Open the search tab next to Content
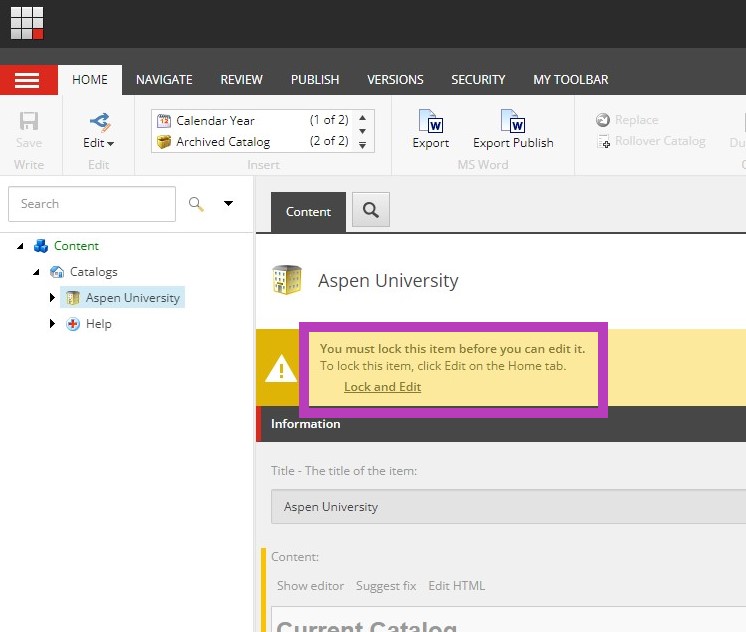The image size is (746, 632). point(371,210)
